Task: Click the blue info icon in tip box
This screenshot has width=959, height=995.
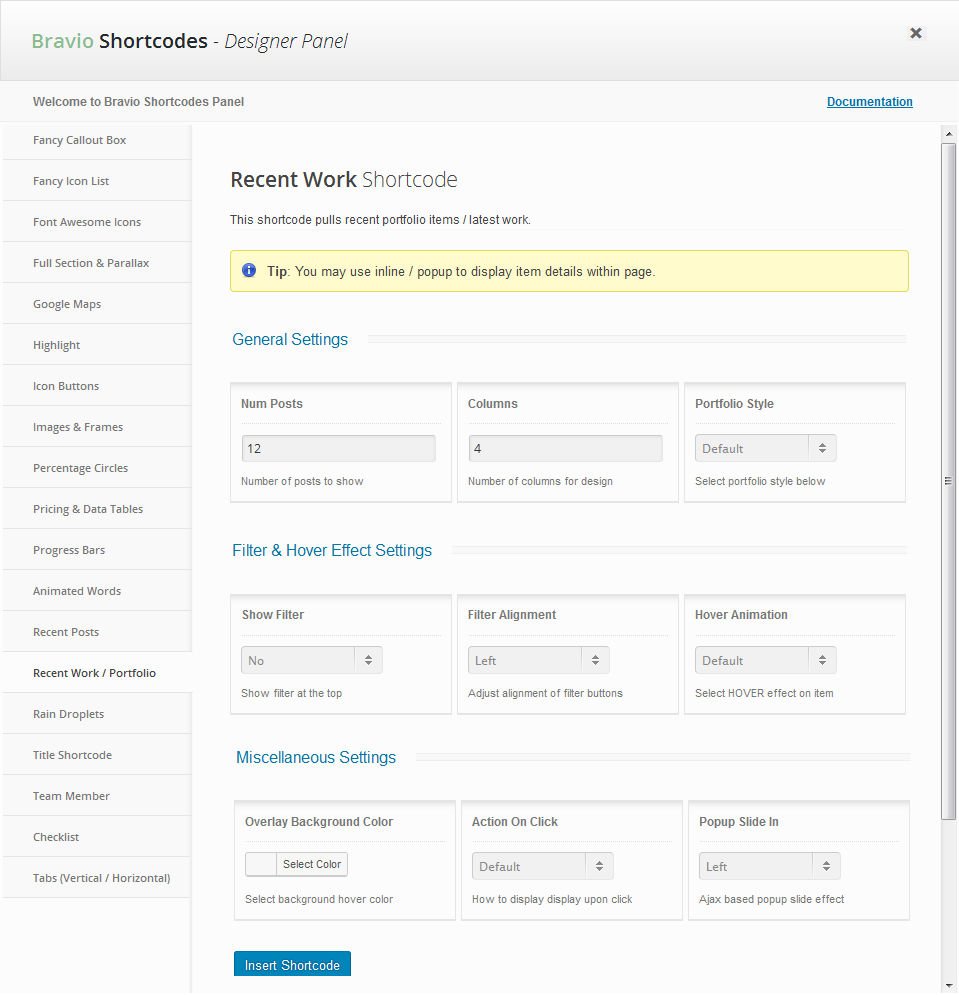Action: tap(249, 271)
